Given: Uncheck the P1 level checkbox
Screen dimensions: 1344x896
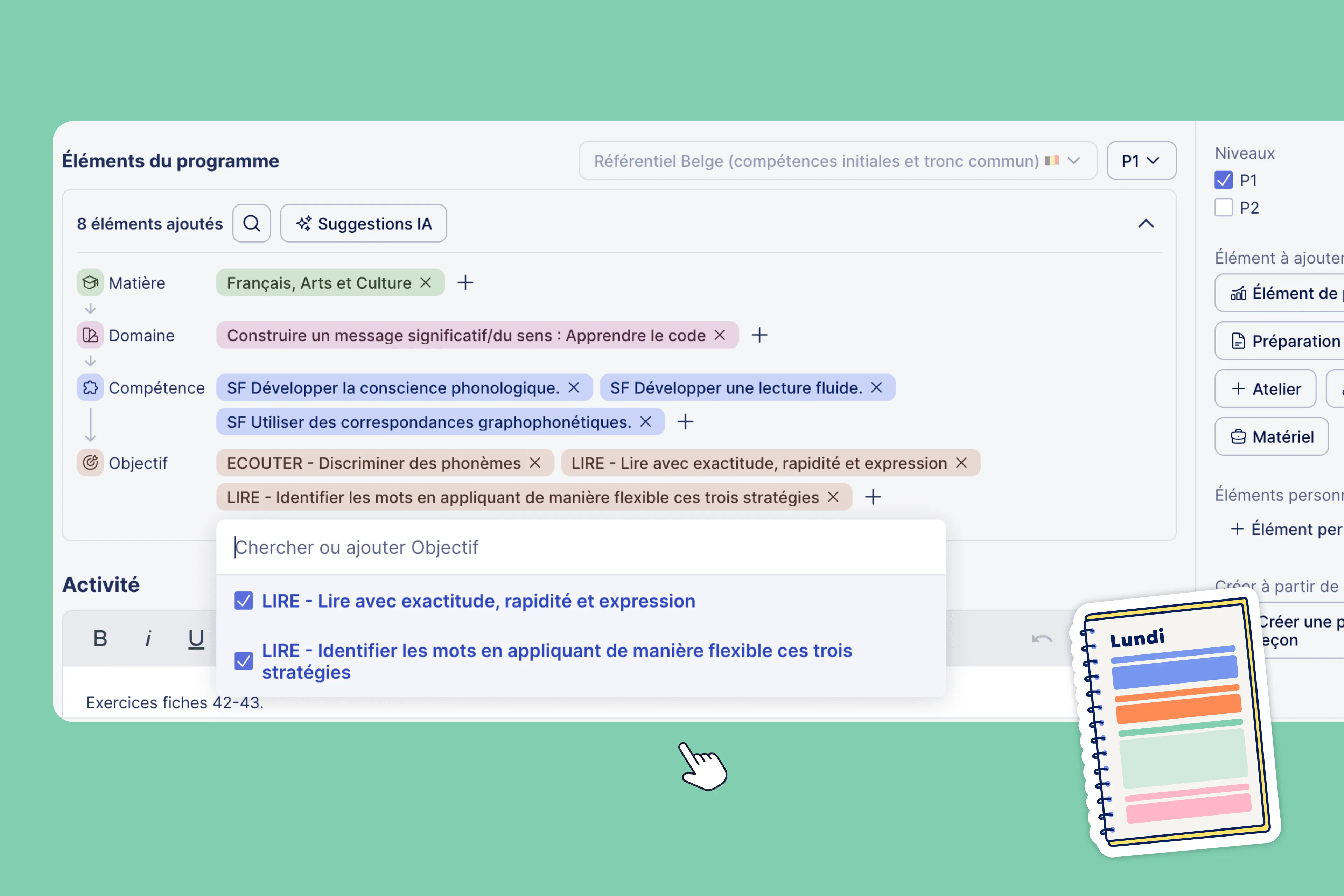Looking at the screenshot, I should (x=1224, y=180).
